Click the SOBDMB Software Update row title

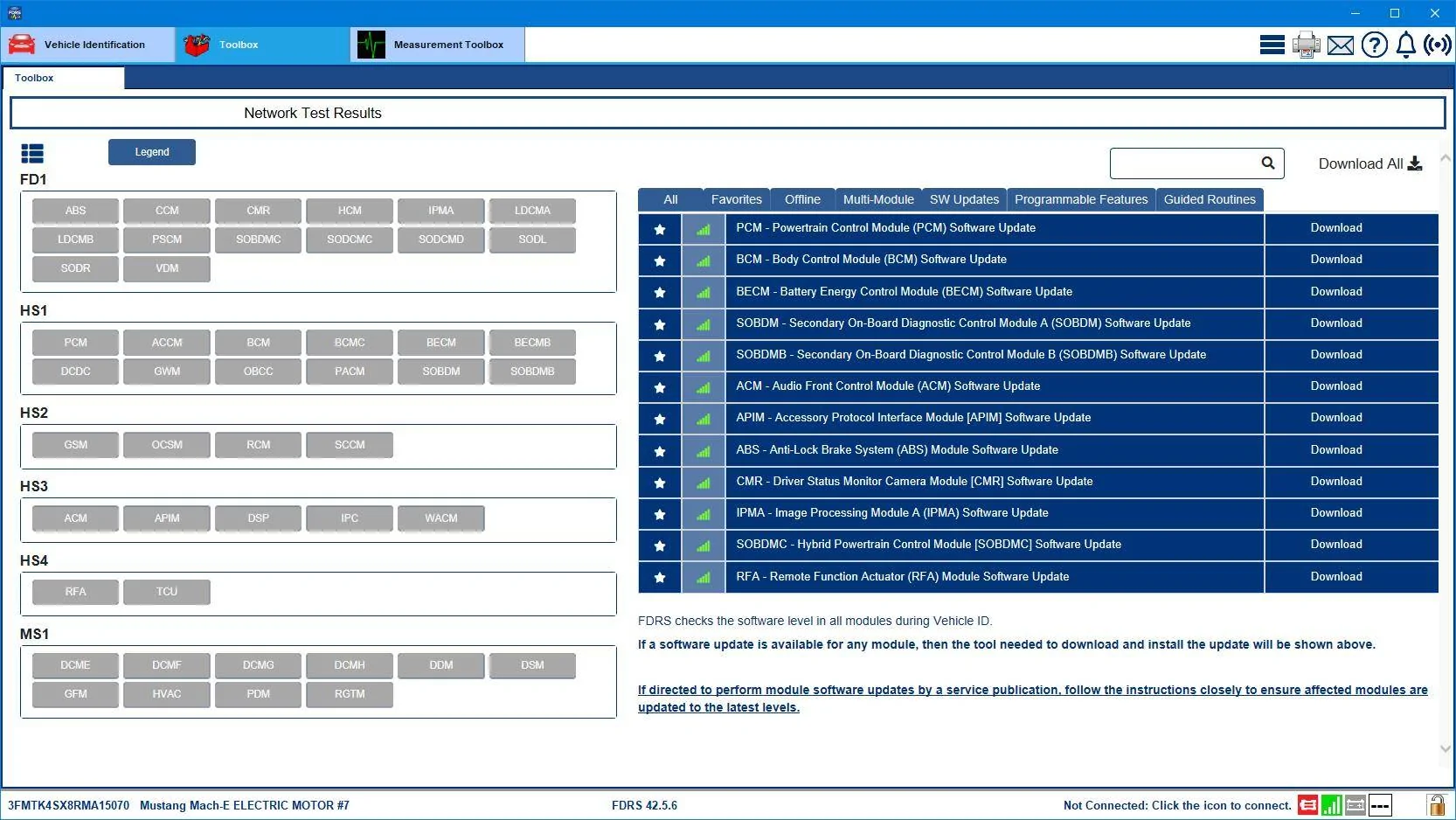click(971, 354)
